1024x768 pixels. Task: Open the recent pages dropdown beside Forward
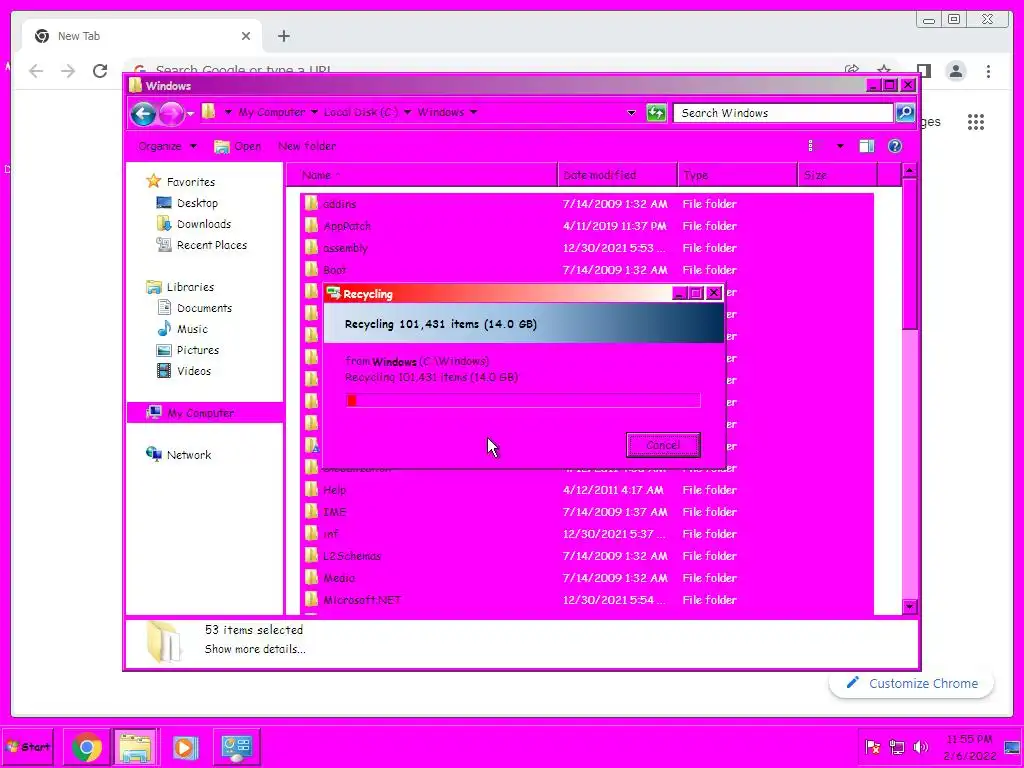190,114
